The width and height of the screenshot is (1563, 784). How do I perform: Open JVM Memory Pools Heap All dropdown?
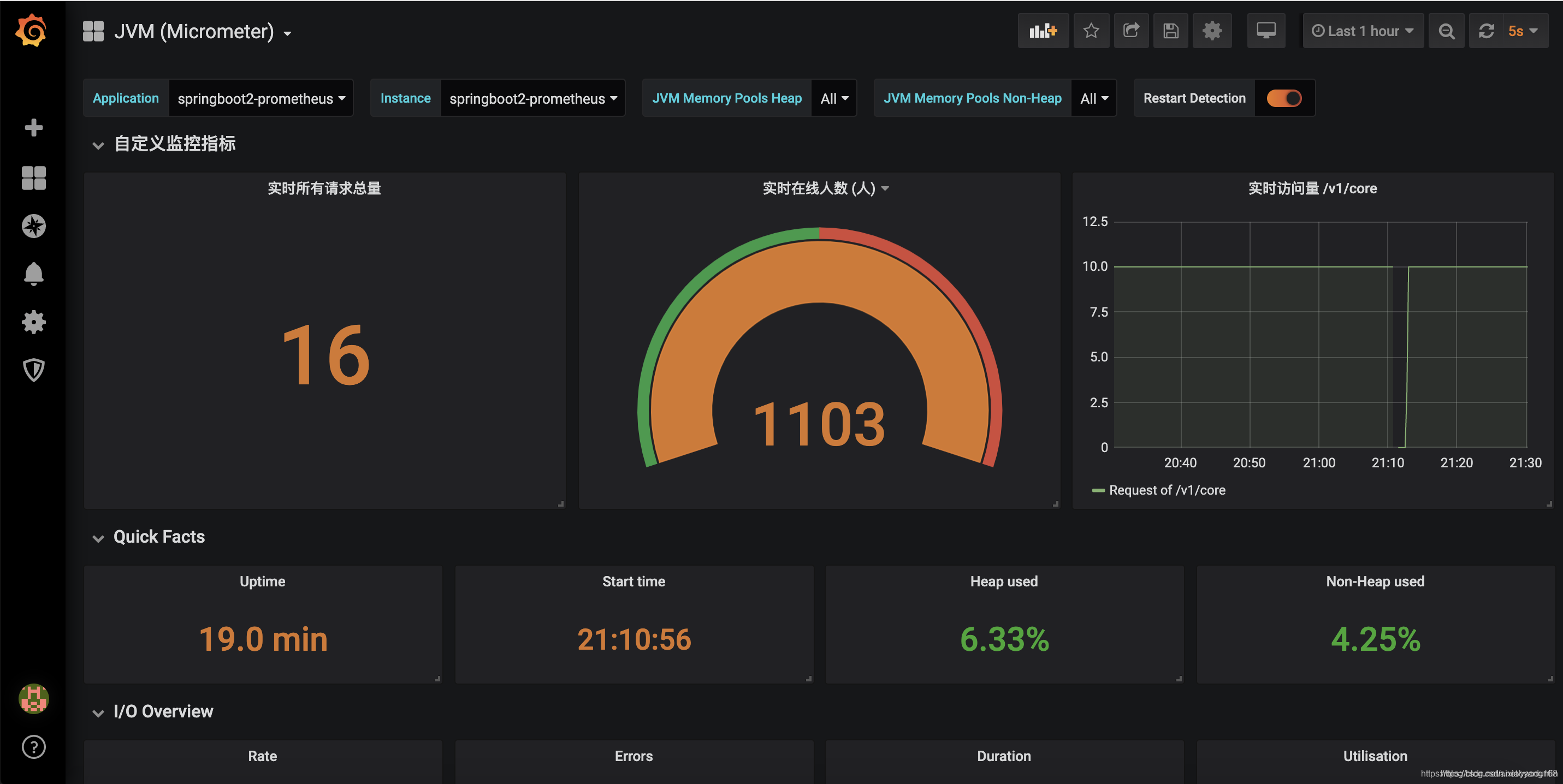(834, 98)
